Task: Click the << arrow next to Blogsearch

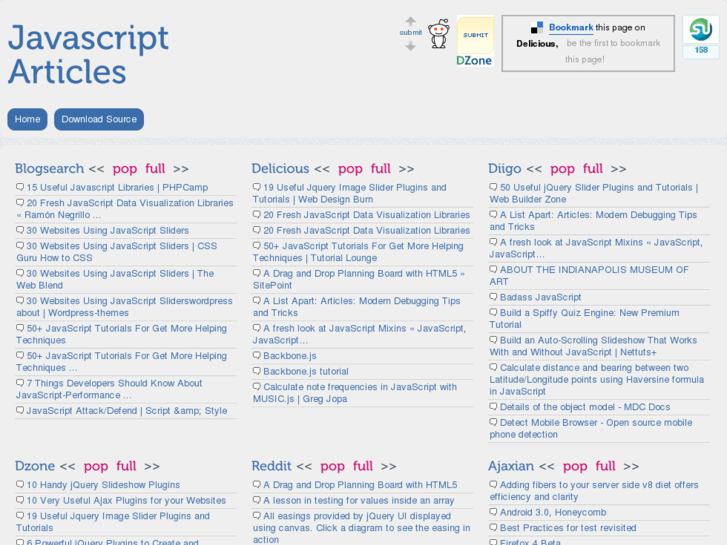Action: pos(96,169)
